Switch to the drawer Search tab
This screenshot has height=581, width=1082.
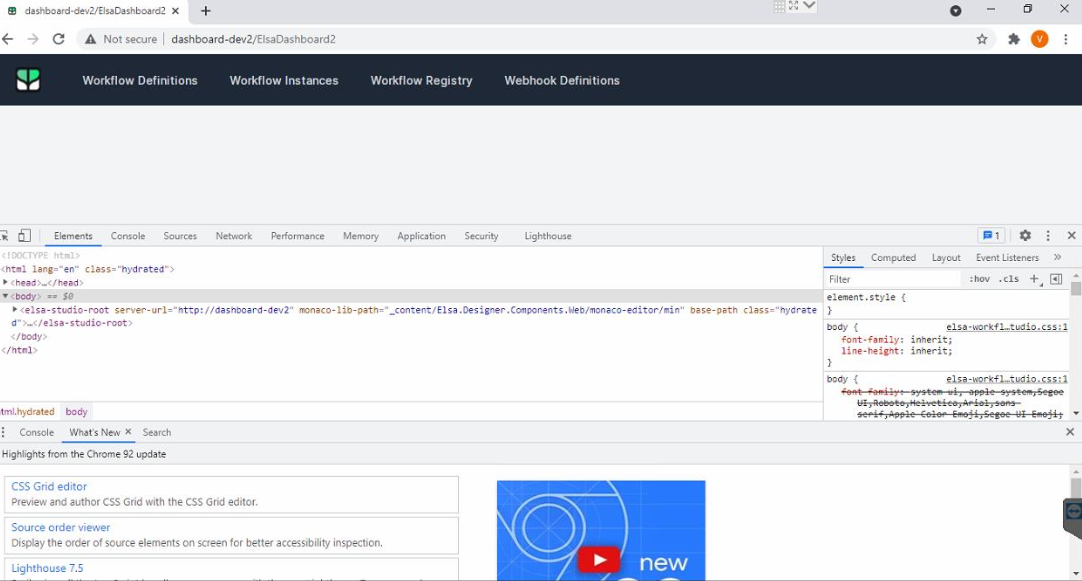point(157,433)
